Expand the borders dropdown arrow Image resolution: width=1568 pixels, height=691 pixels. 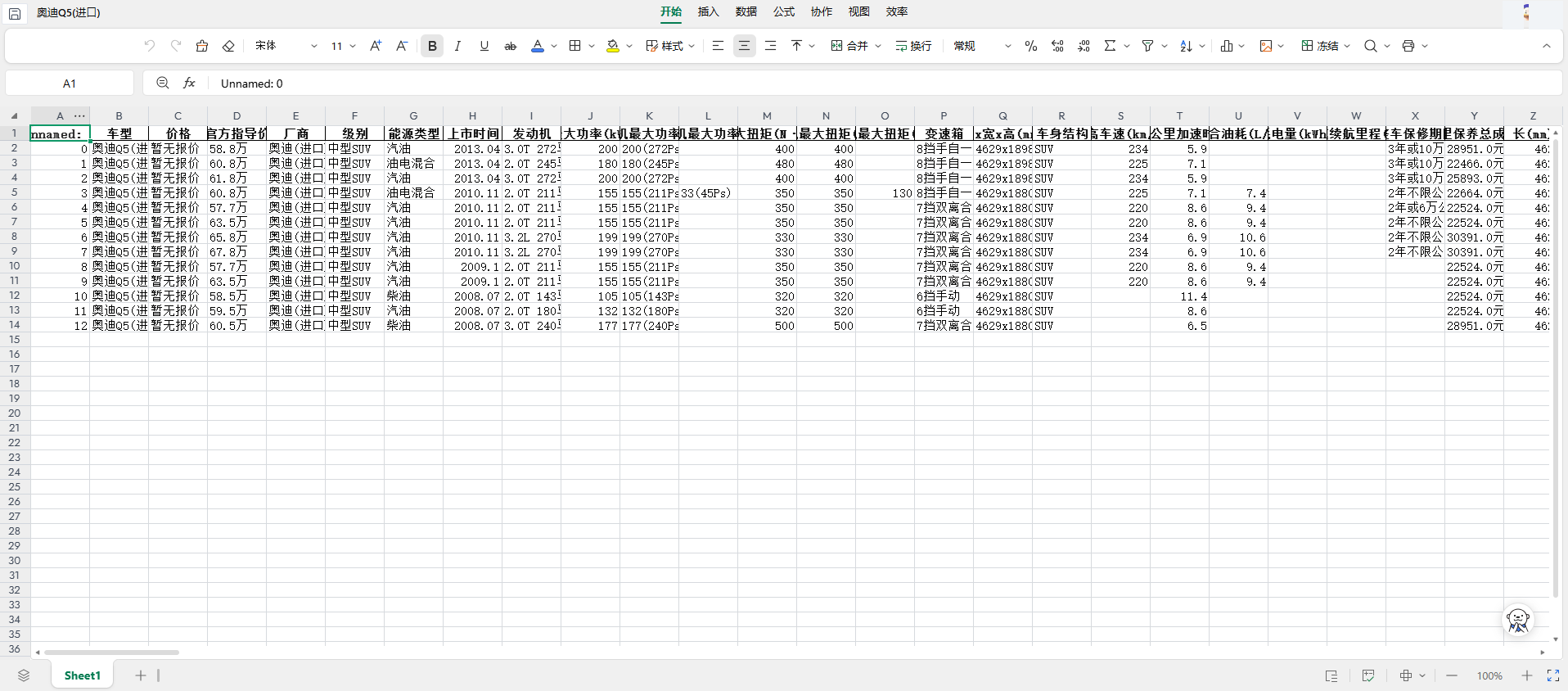pyautogui.click(x=592, y=46)
